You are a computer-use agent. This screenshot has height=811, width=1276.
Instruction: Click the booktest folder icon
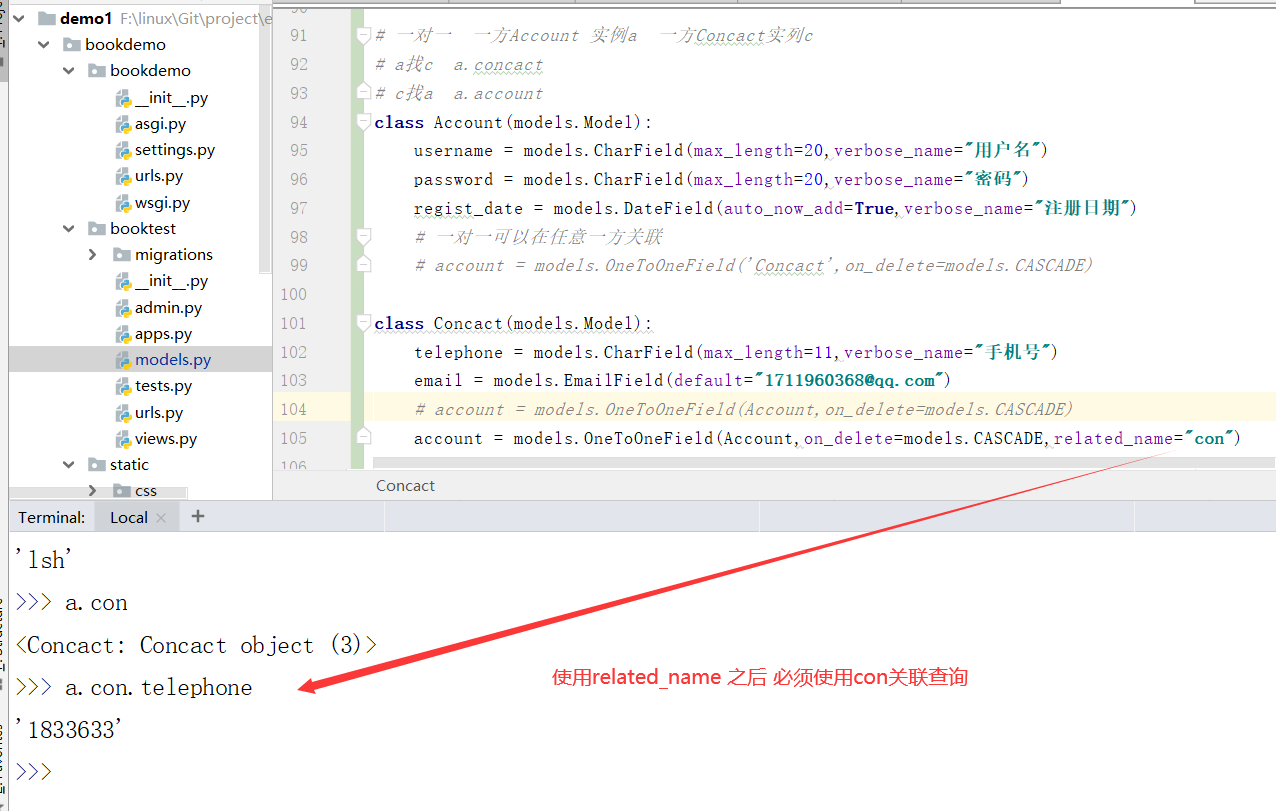click(97, 229)
